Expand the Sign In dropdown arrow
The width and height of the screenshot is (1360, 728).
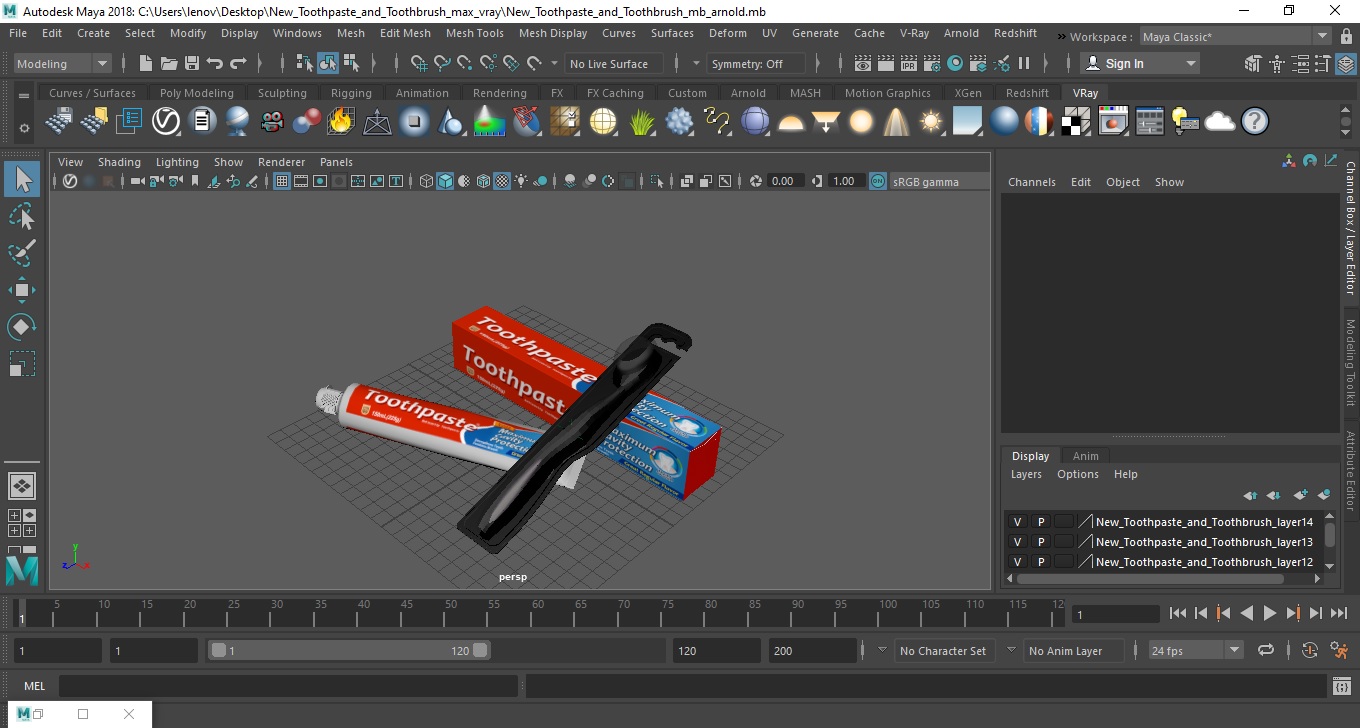(x=1191, y=63)
